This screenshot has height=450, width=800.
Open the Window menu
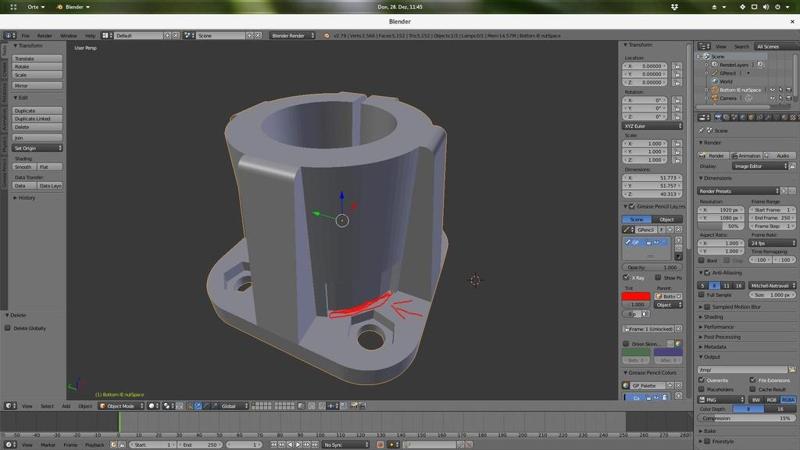coord(68,35)
